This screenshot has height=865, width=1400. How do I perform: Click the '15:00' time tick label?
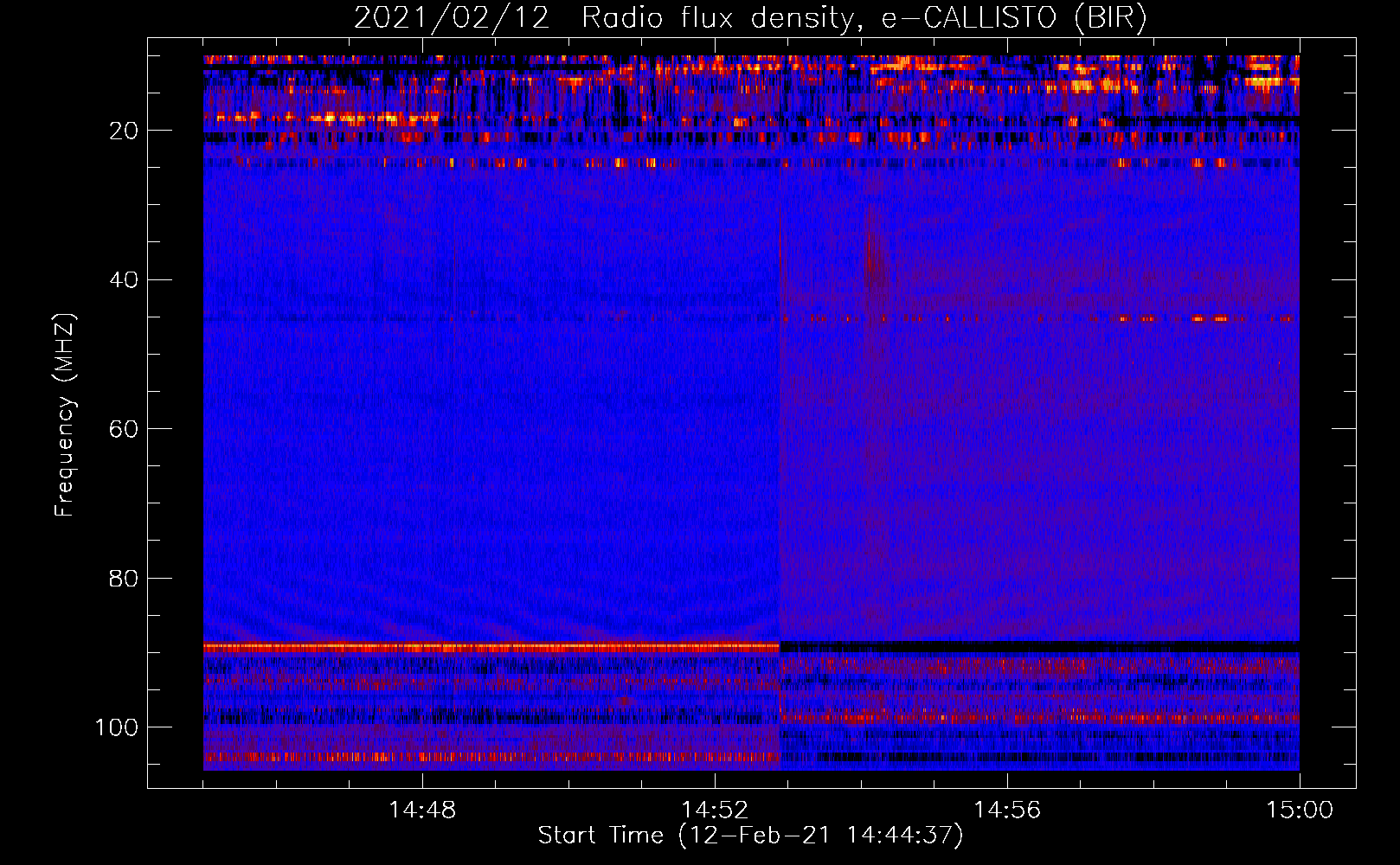[1300, 811]
